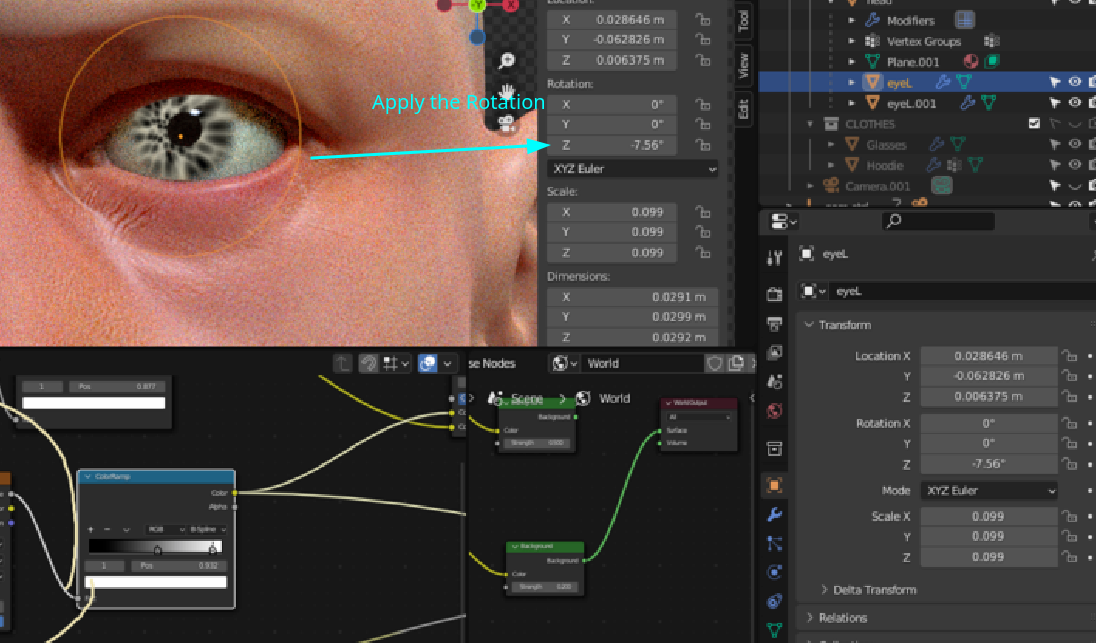
Task: Click Scene in the node editor breadcrumb
Action: point(526,398)
